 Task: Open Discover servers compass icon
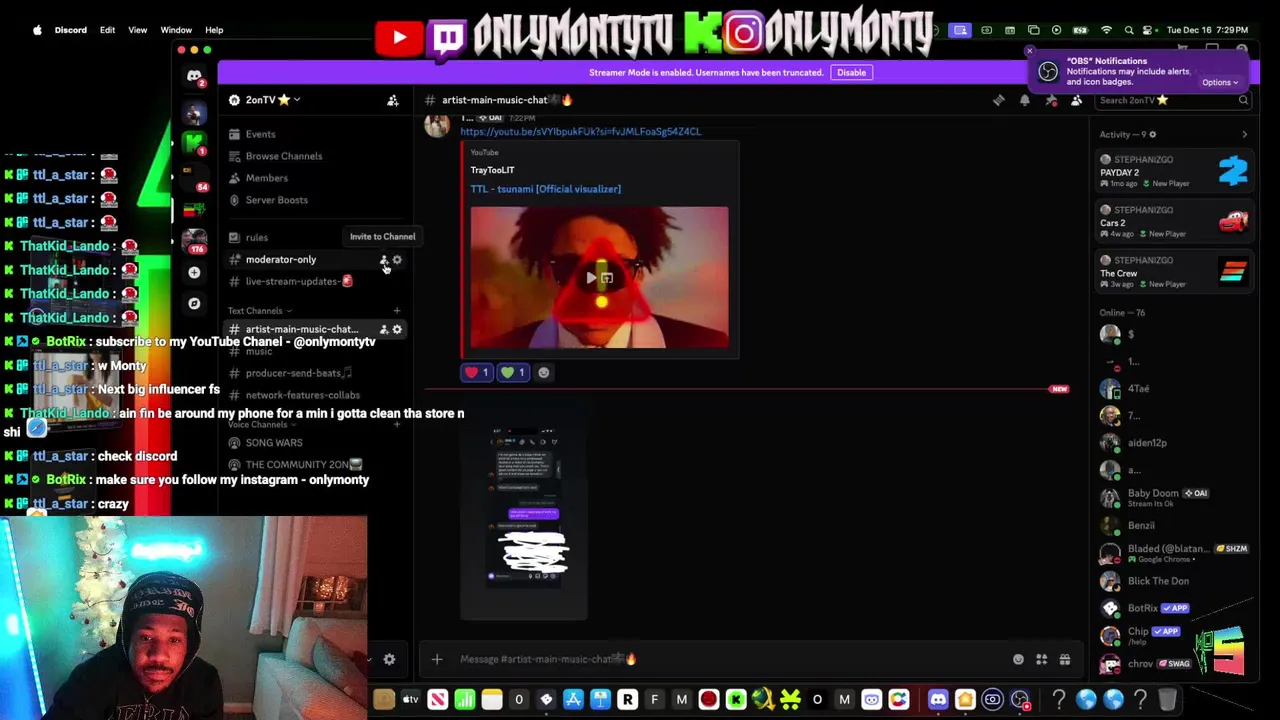tap(194, 303)
